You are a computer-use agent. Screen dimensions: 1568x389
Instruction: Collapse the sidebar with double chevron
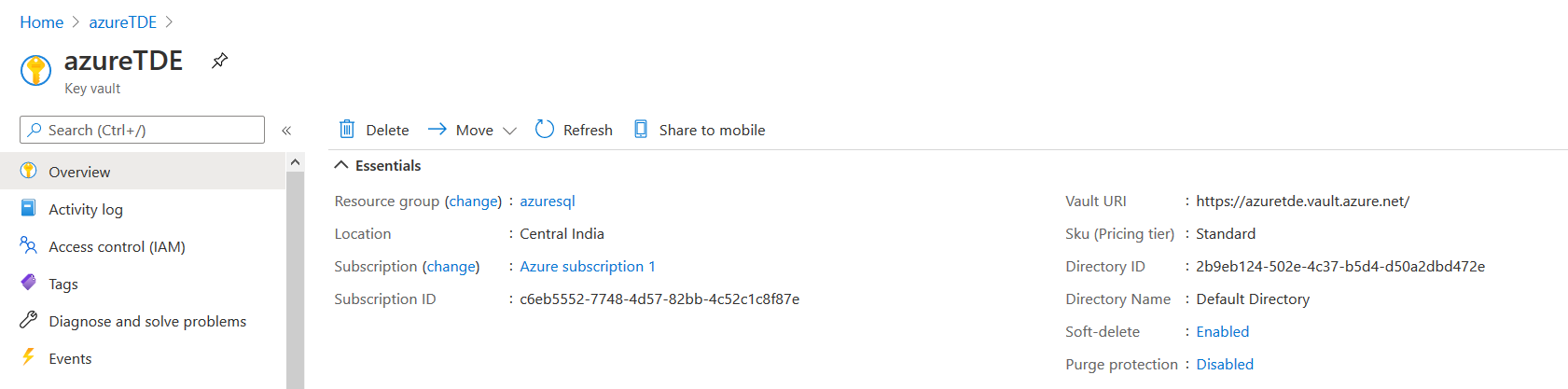click(286, 131)
